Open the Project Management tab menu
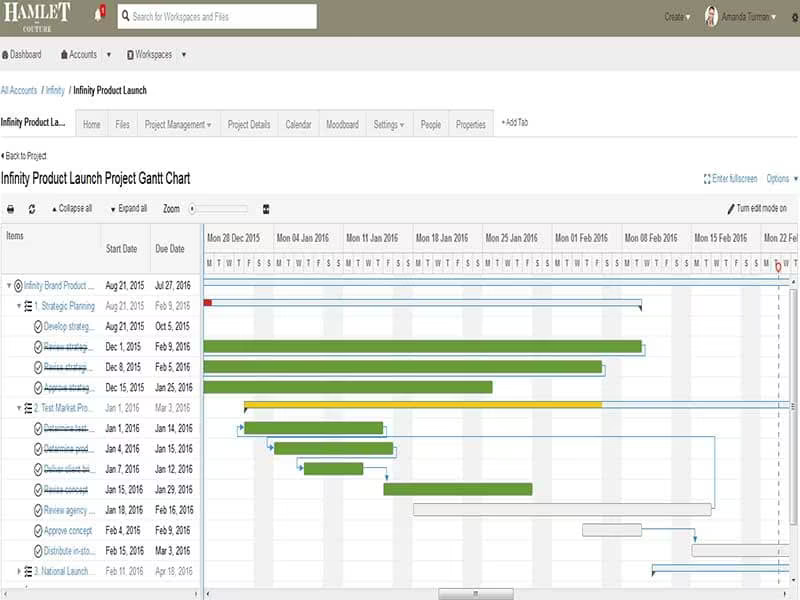The image size is (800, 600). 178,124
